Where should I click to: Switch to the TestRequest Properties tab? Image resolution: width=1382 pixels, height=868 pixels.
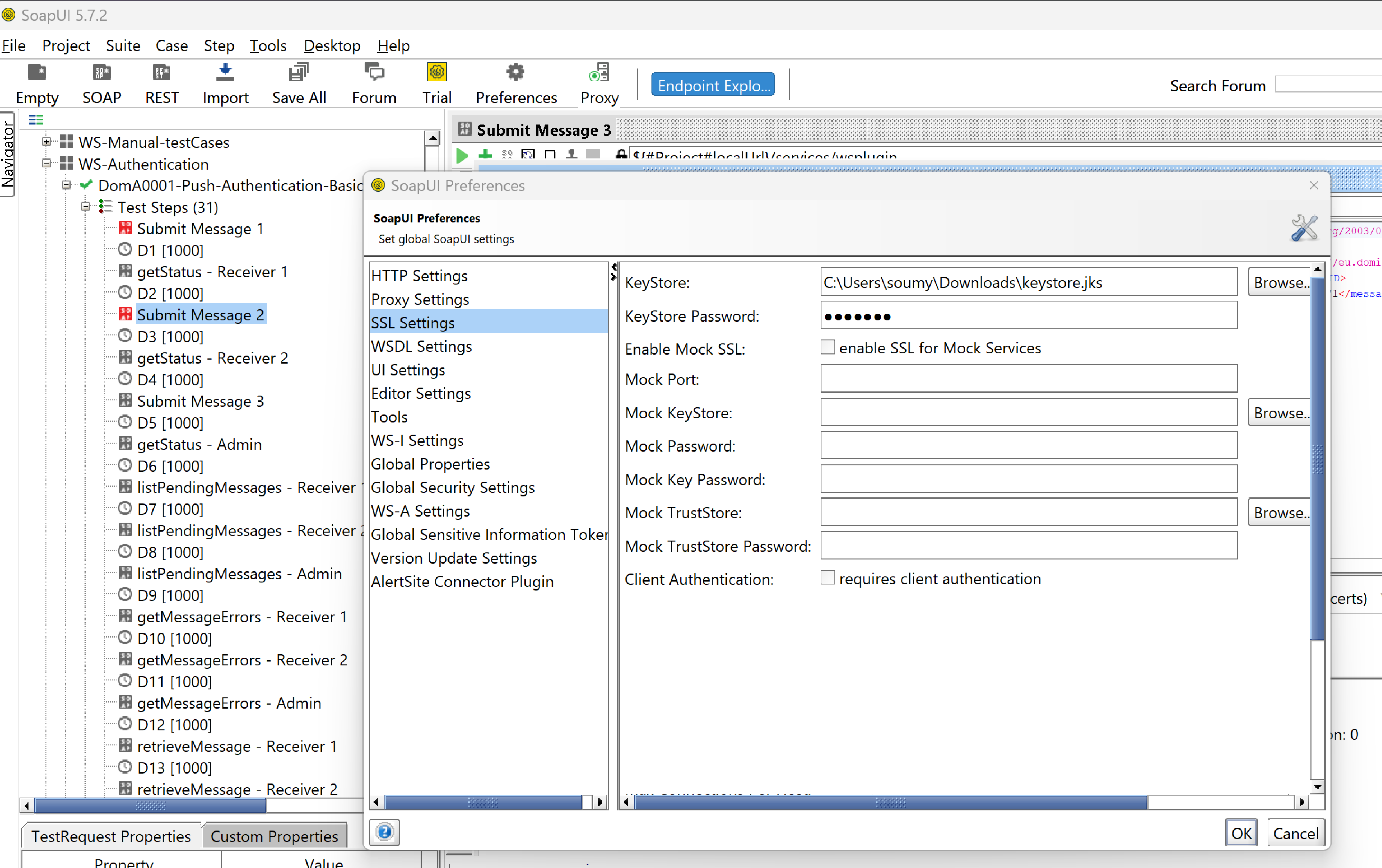point(111,836)
